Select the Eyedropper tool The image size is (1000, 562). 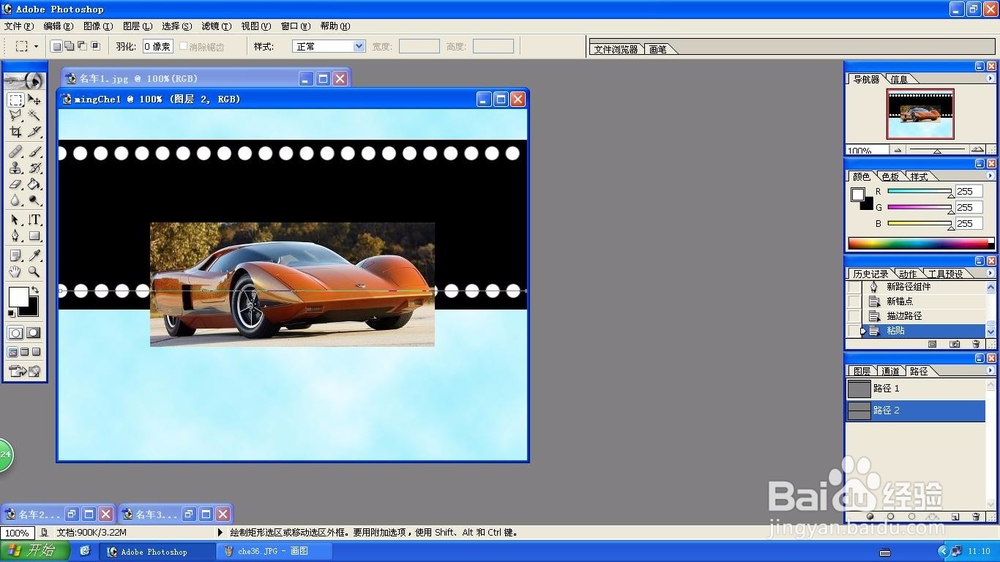pyautogui.click(x=34, y=256)
